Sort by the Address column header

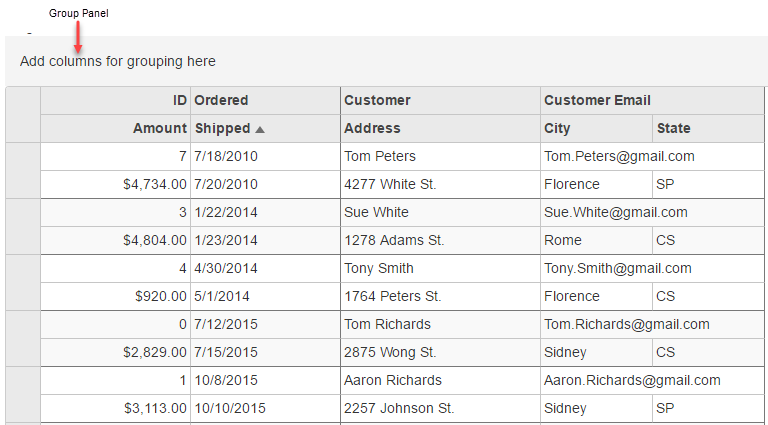click(440, 128)
